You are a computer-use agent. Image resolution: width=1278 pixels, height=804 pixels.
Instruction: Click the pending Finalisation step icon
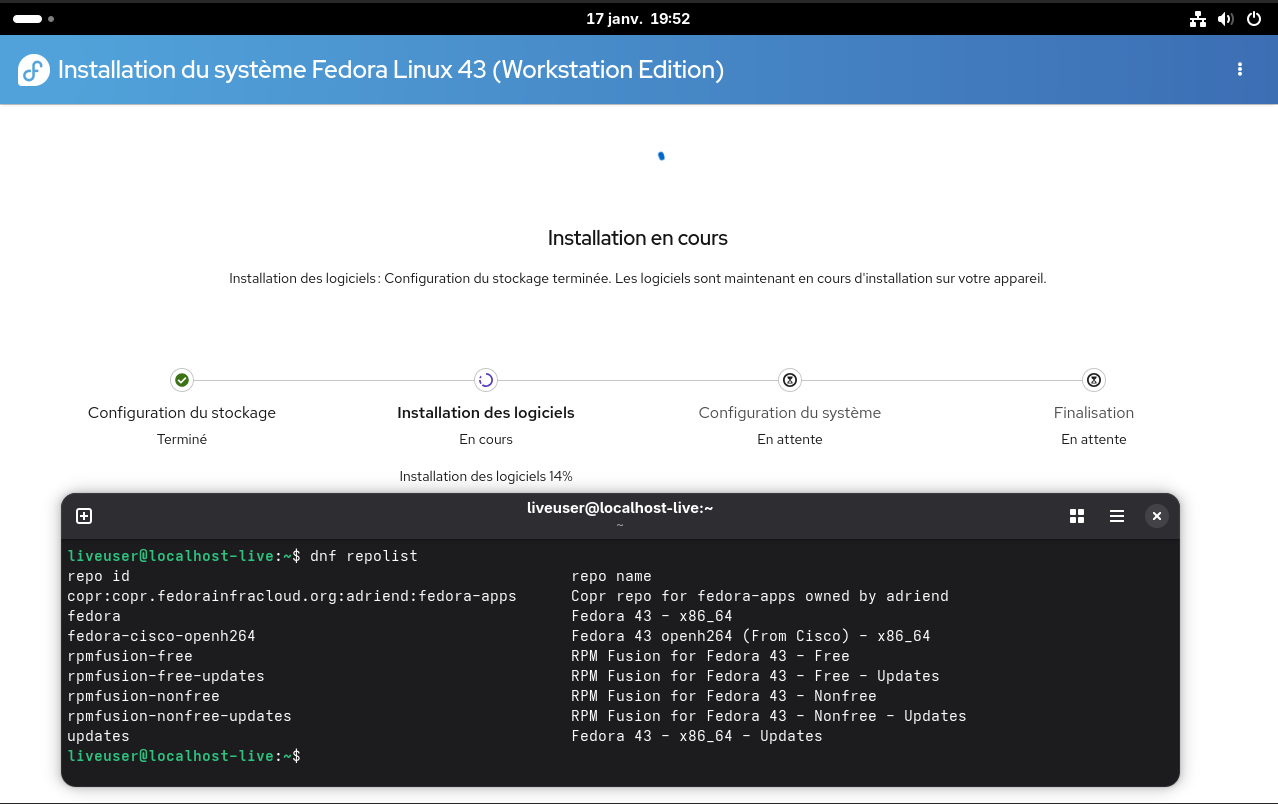(1094, 380)
